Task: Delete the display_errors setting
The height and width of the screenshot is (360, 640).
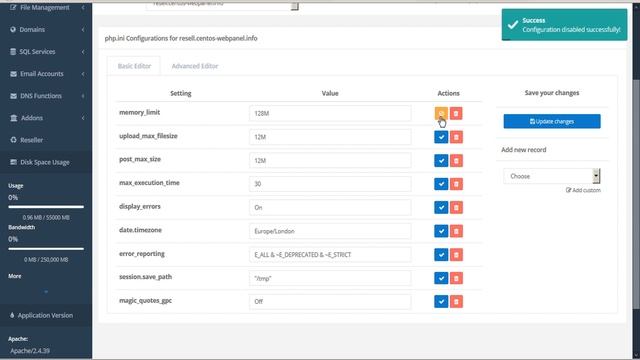Action: point(456,208)
